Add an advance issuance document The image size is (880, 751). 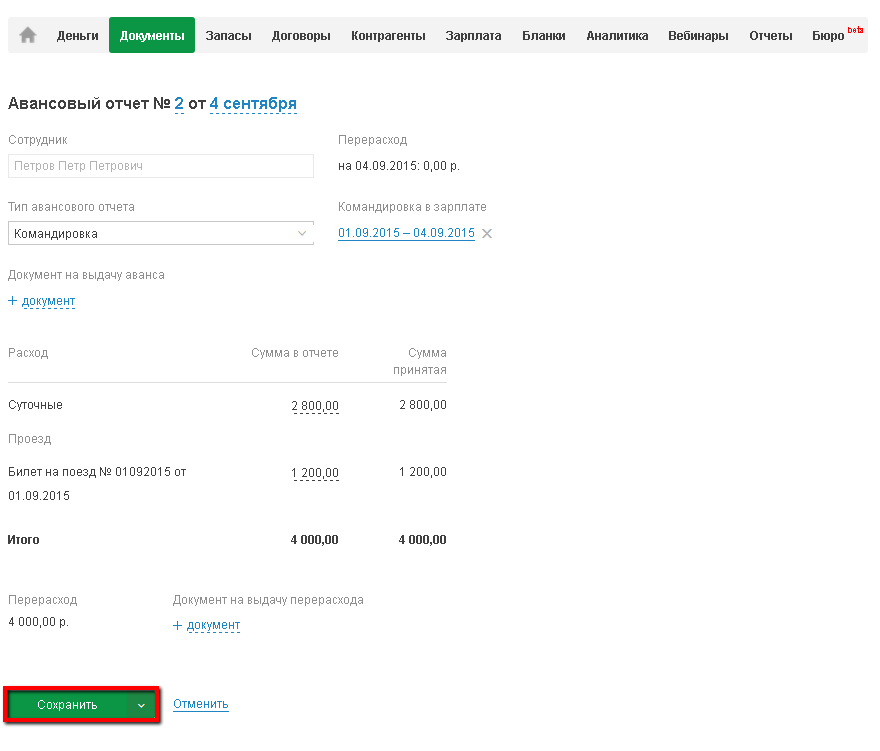tap(42, 301)
